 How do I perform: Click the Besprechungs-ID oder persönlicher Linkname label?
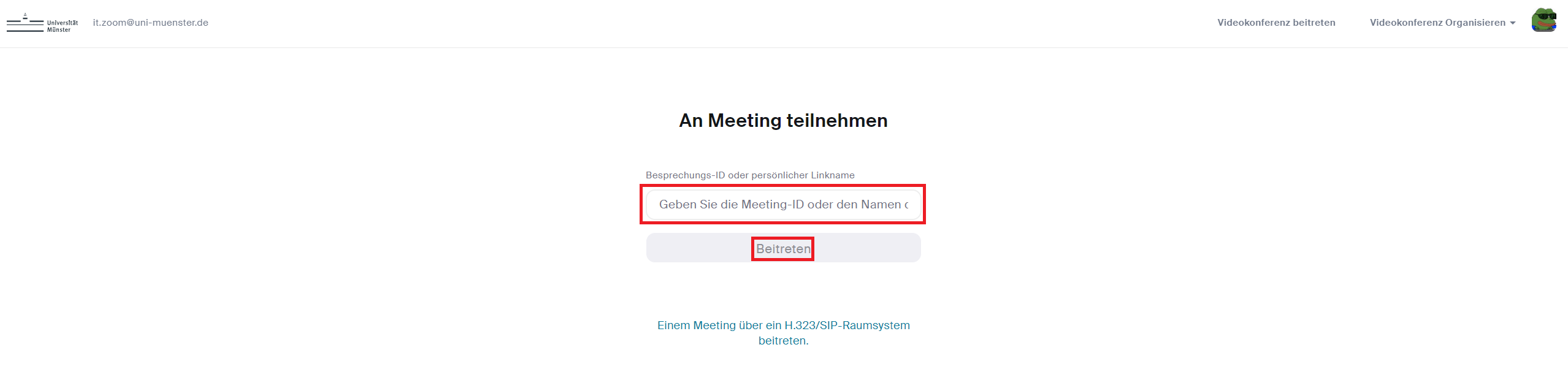pyautogui.click(x=749, y=175)
